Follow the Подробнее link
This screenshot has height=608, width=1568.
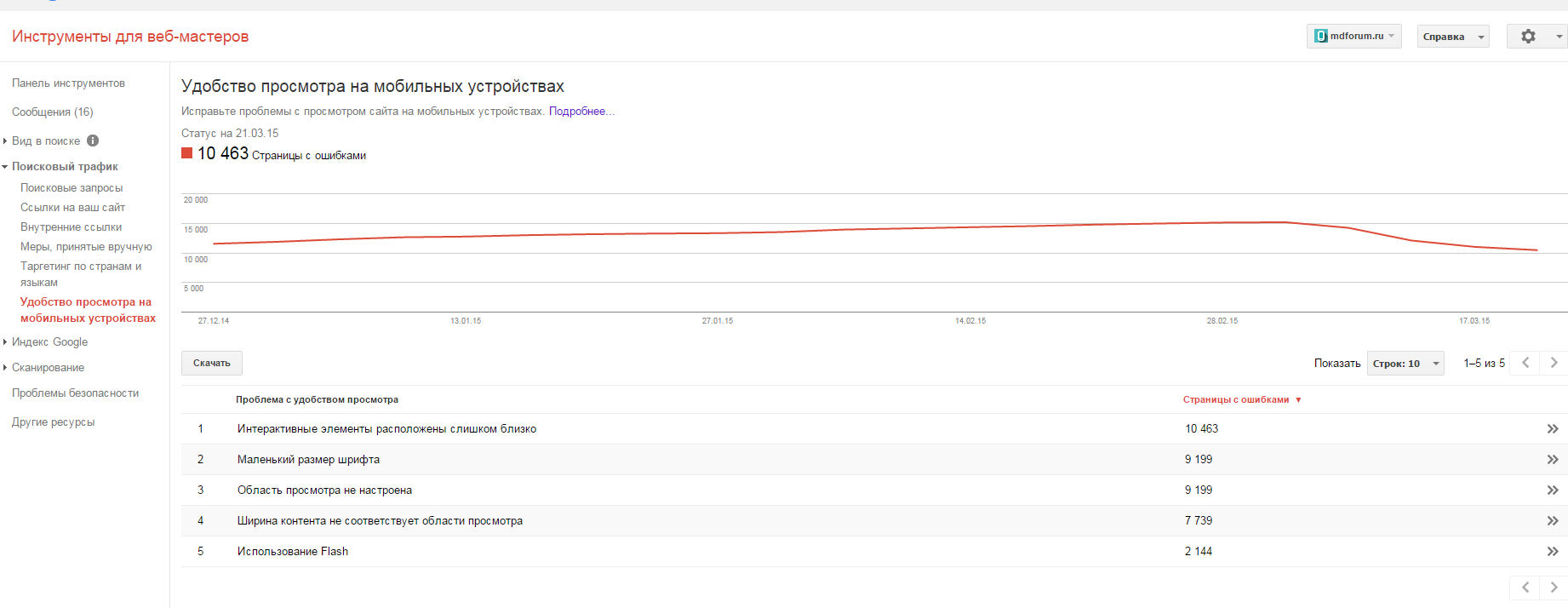581,112
